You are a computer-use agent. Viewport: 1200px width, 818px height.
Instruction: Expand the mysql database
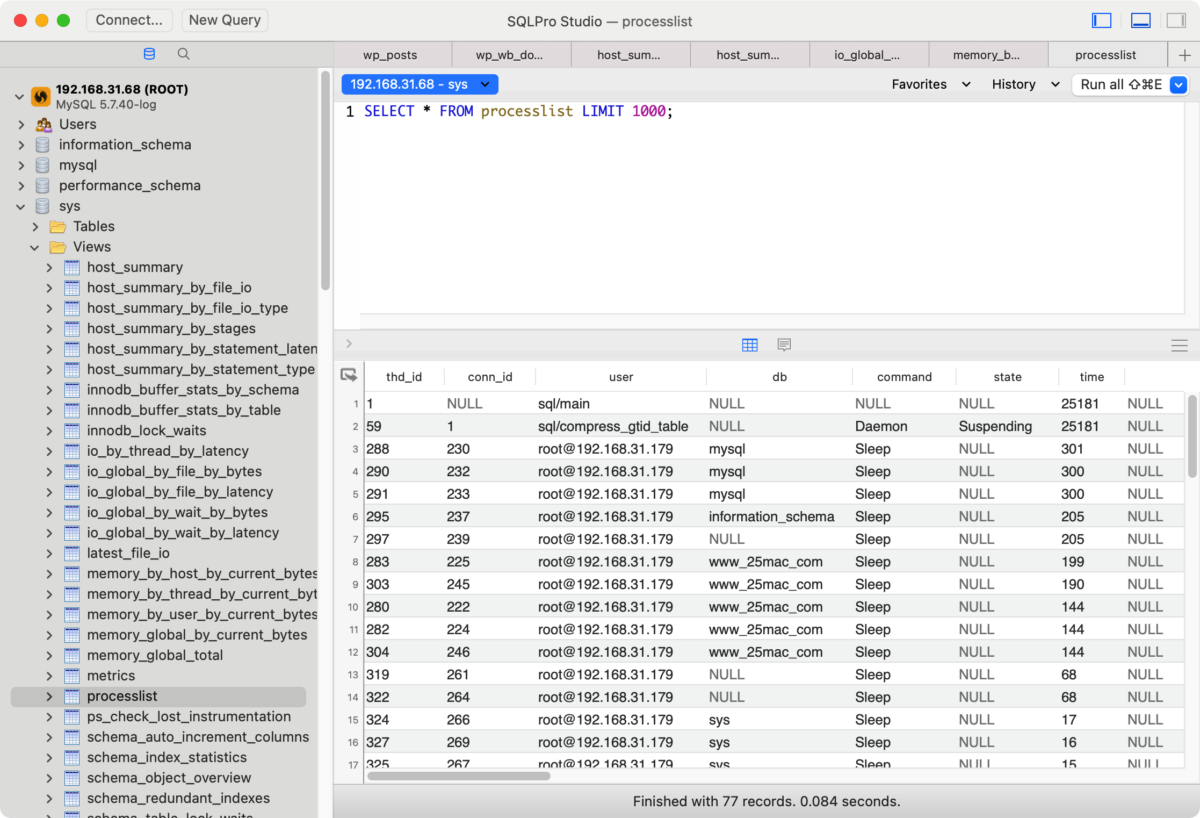click(22, 166)
